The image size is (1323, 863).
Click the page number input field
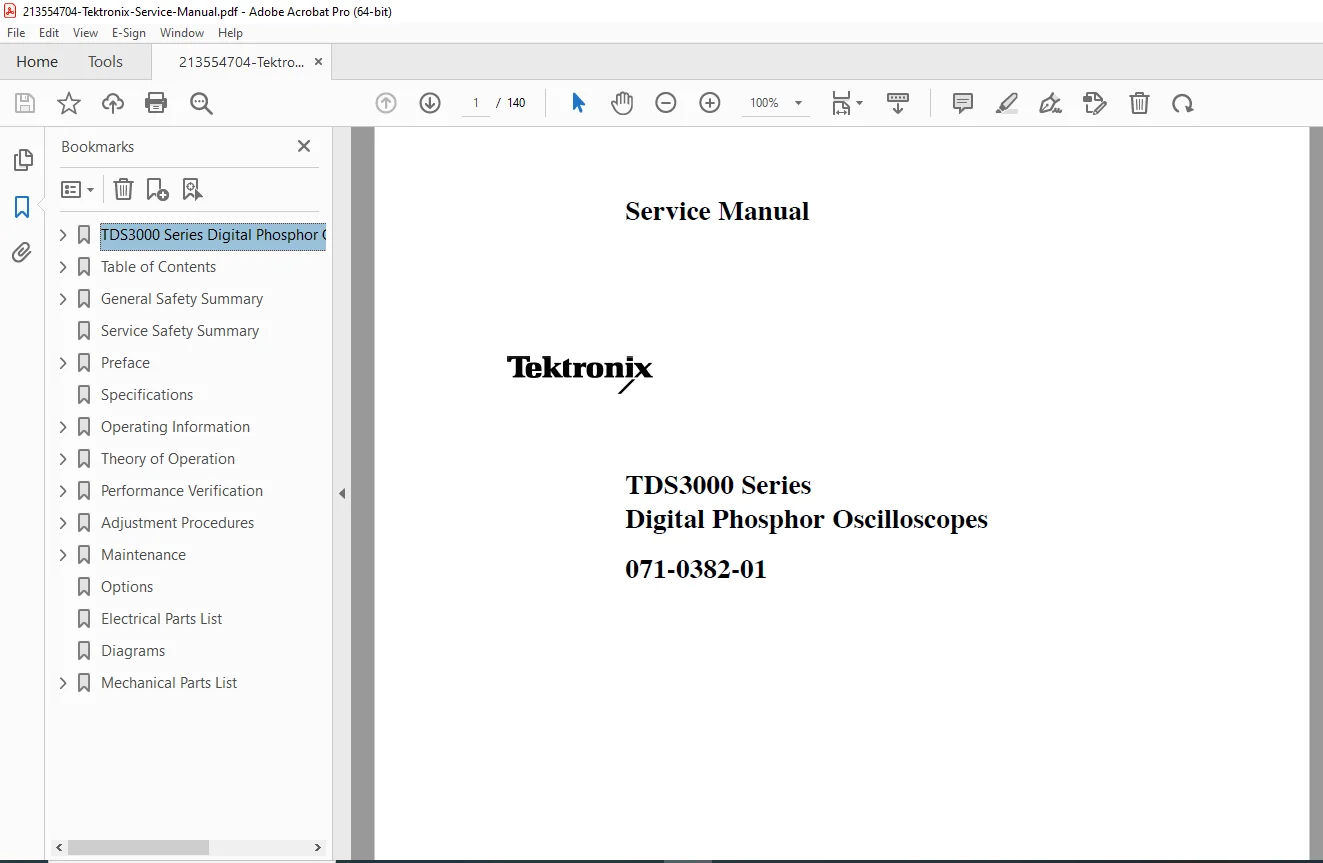[x=476, y=103]
